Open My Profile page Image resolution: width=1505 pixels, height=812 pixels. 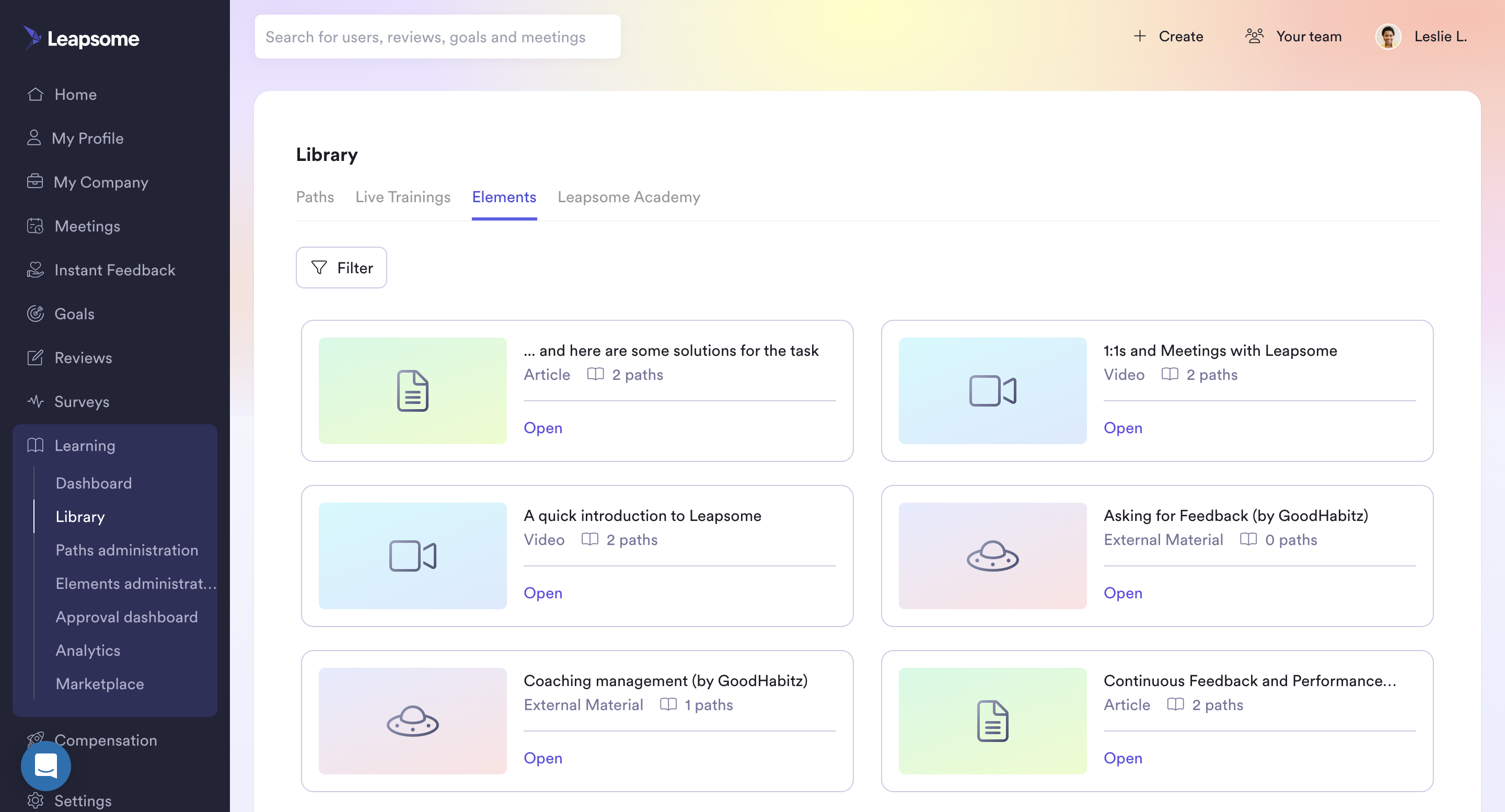click(x=75, y=138)
